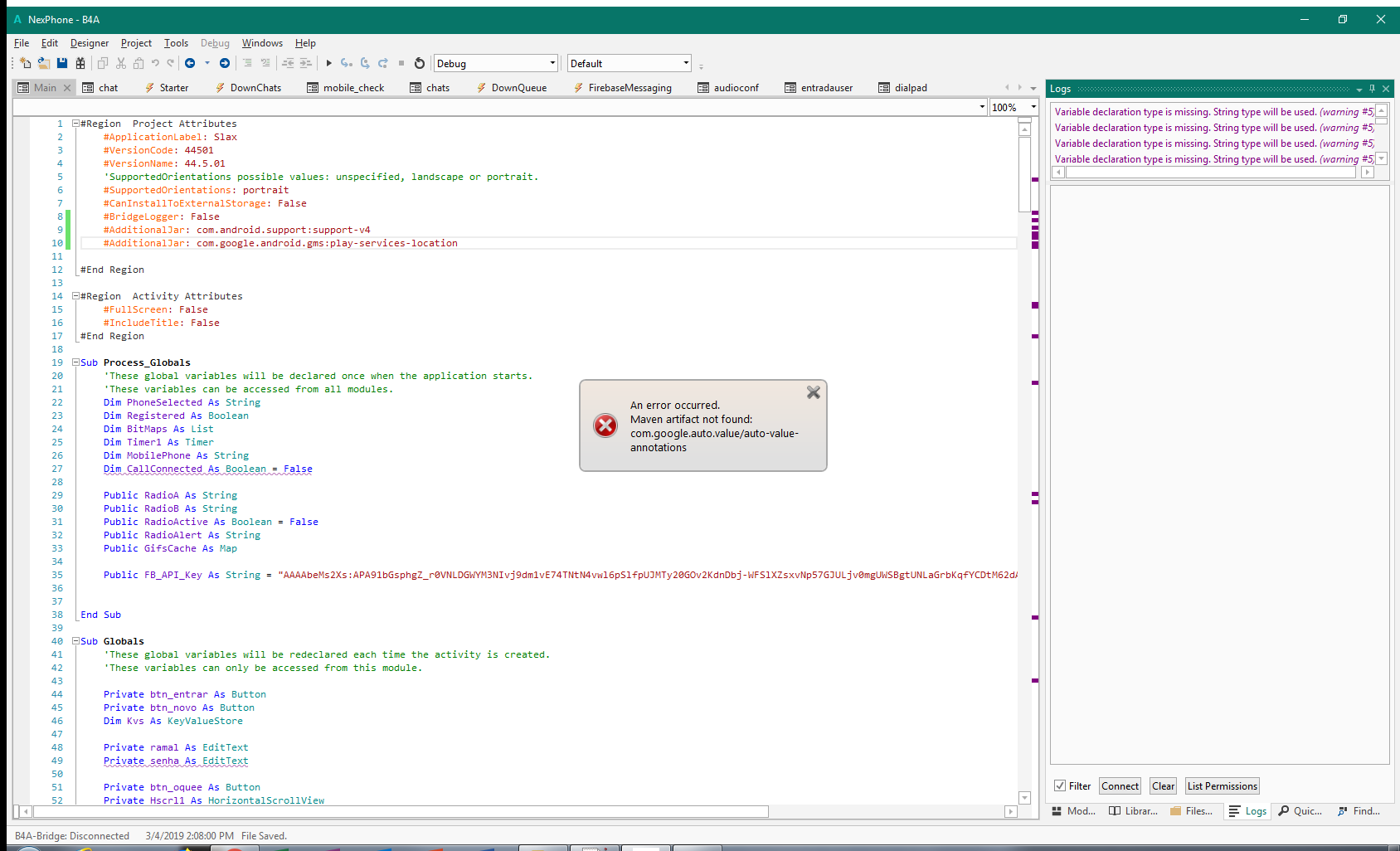Dismiss the Maven error popup with X

(813, 392)
